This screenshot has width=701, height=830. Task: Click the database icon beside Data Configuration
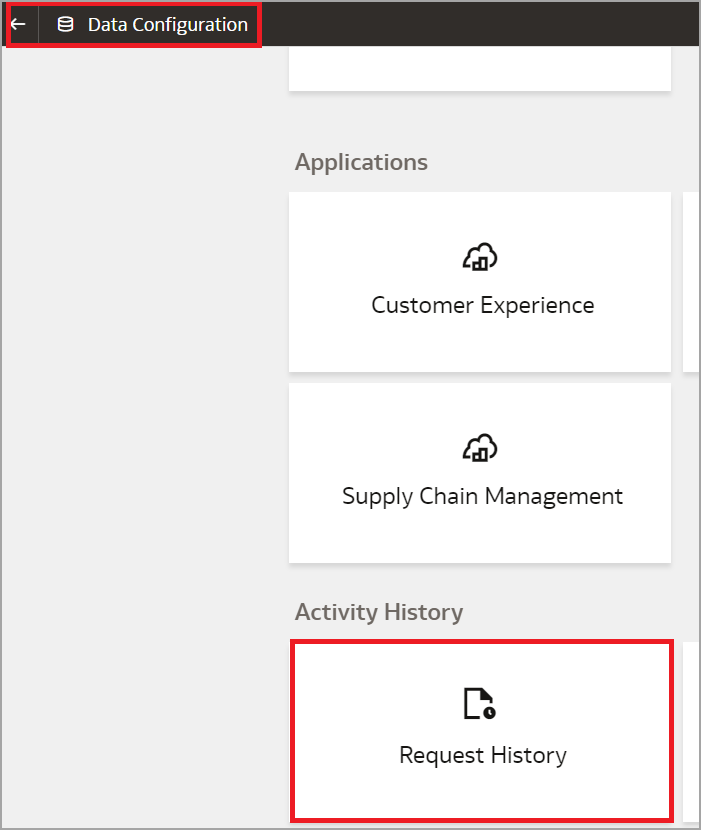click(x=65, y=24)
